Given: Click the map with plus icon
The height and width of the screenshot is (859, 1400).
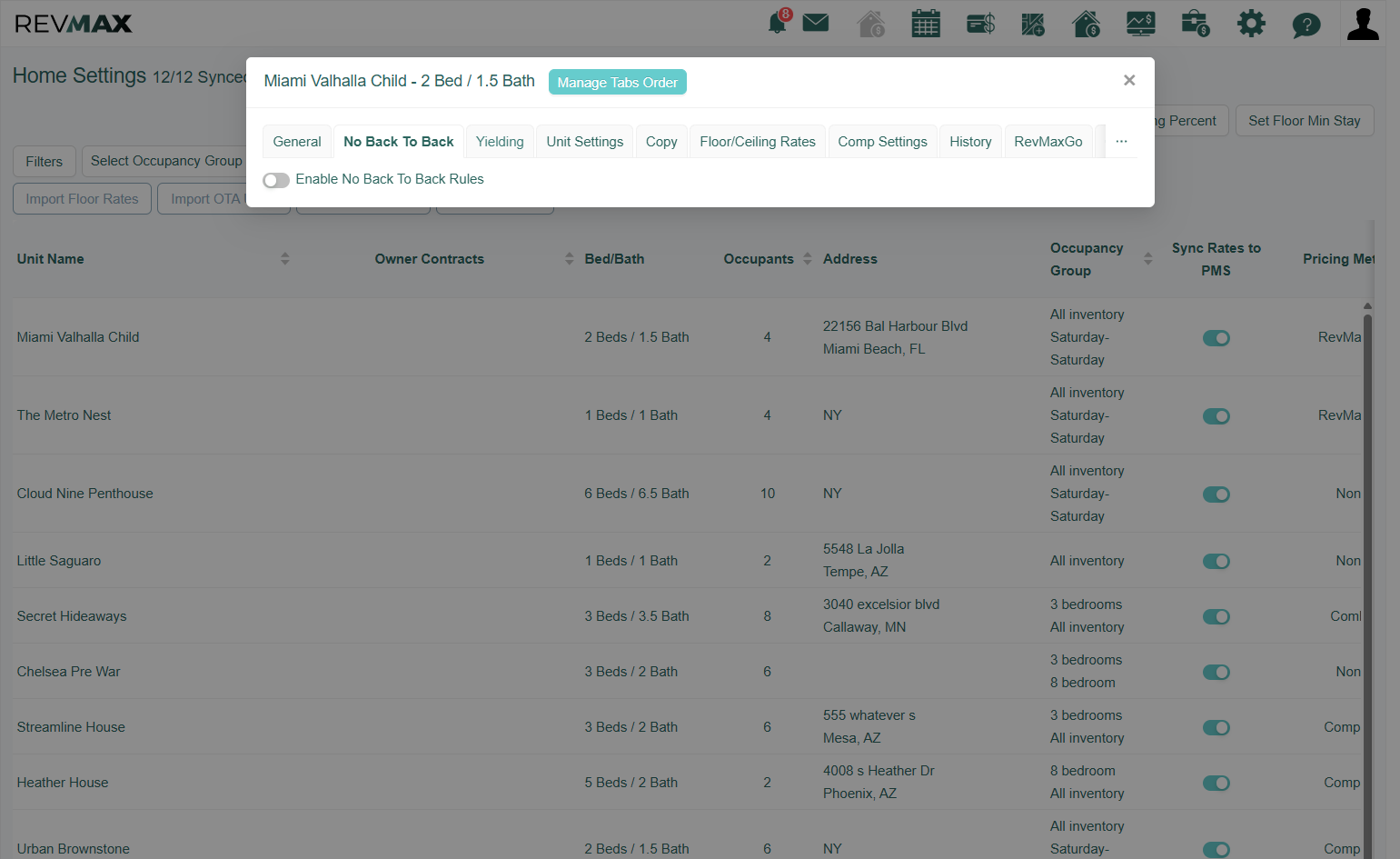Looking at the screenshot, I should (x=1033, y=24).
